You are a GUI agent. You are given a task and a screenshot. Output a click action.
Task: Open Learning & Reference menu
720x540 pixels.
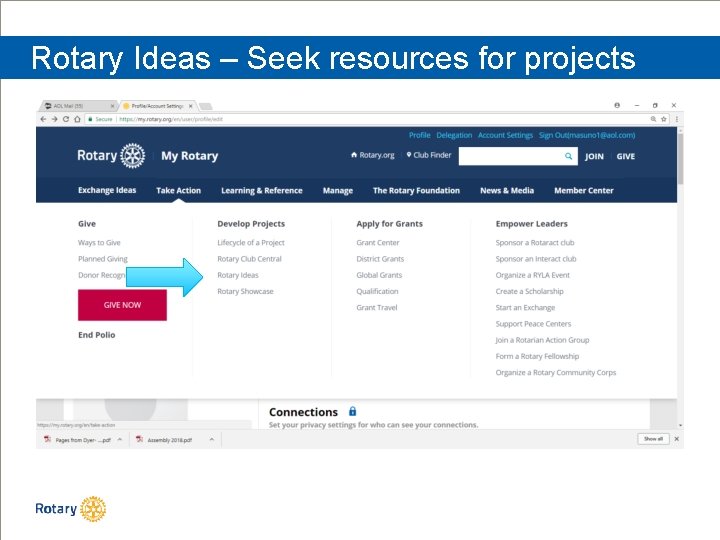262,191
